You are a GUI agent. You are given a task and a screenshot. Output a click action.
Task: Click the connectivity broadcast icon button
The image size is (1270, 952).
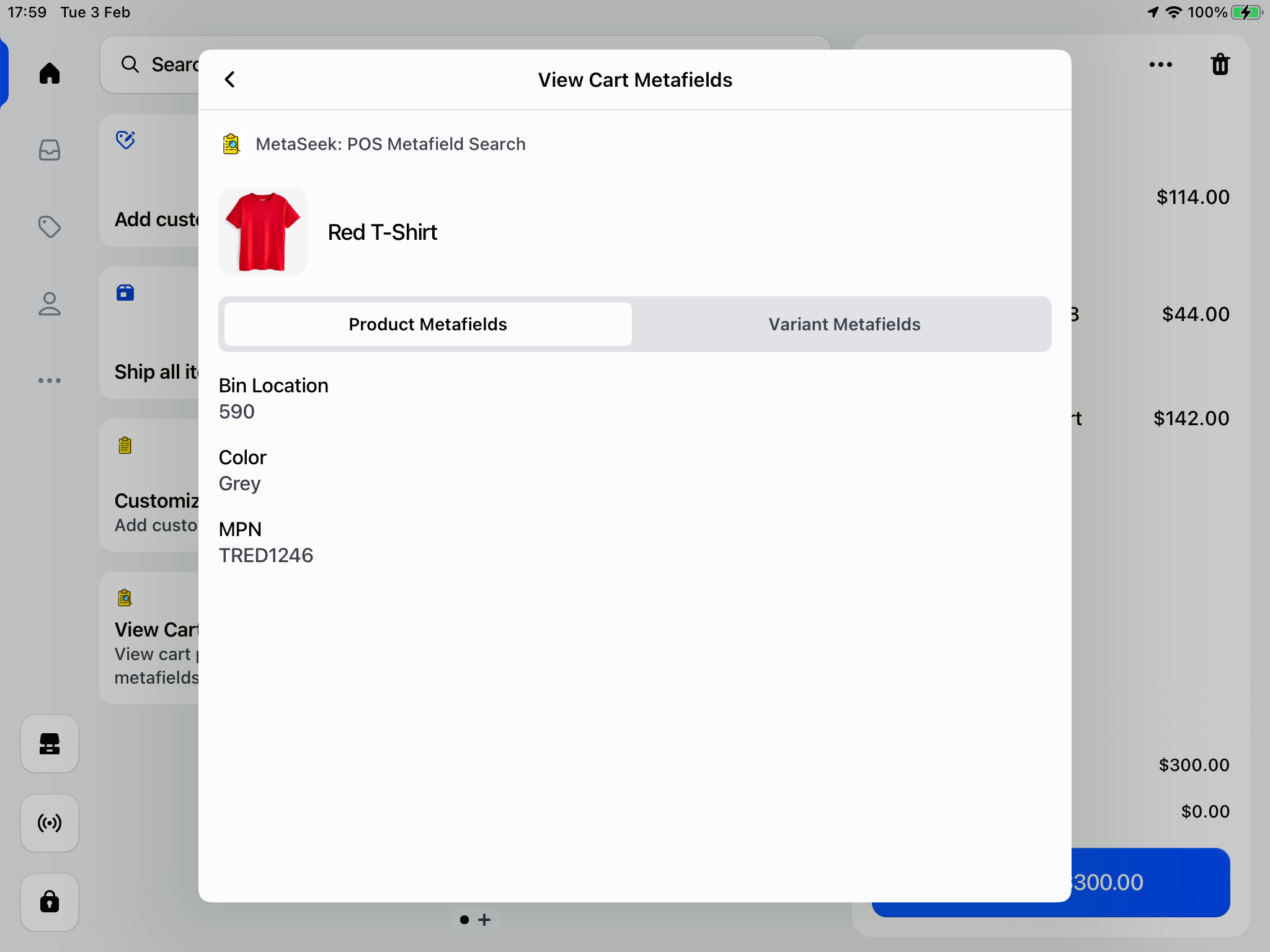[x=50, y=823]
